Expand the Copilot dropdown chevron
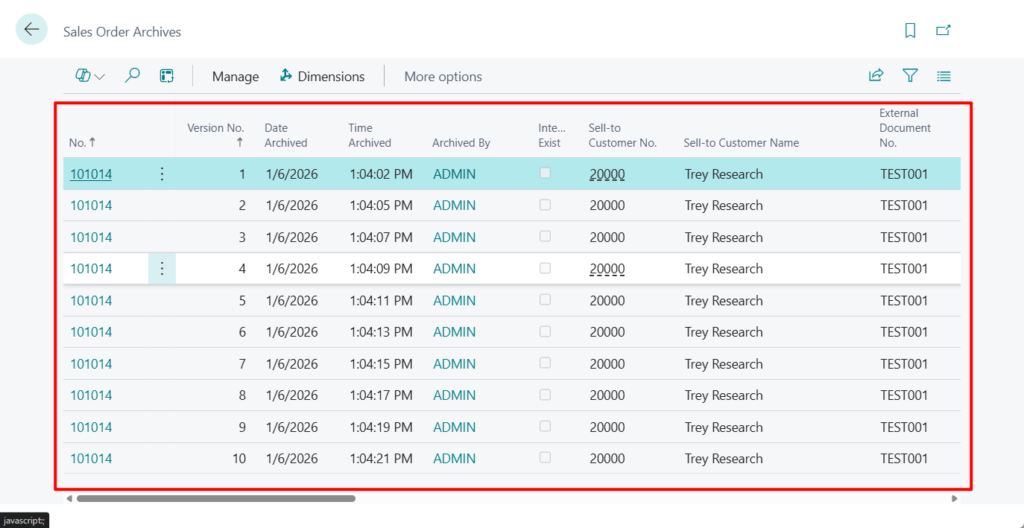Image resolution: width=1024 pixels, height=528 pixels. coord(100,77)
